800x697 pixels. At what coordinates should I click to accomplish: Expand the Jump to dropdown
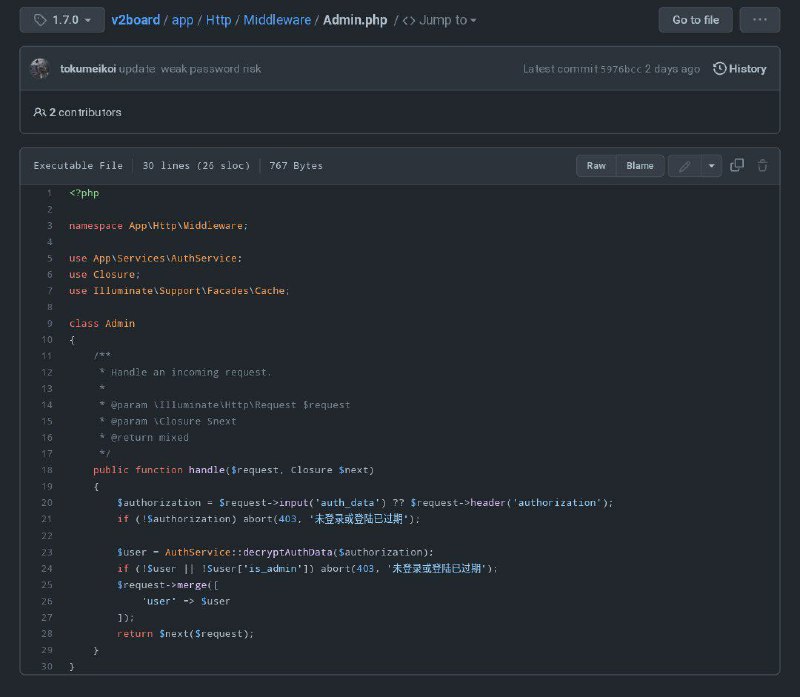(440, 20)
